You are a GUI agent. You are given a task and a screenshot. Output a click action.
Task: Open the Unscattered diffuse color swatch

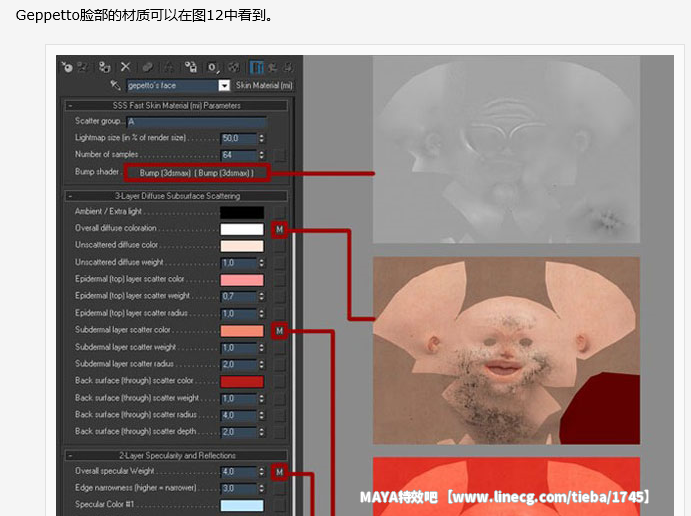tap(242, 246)
